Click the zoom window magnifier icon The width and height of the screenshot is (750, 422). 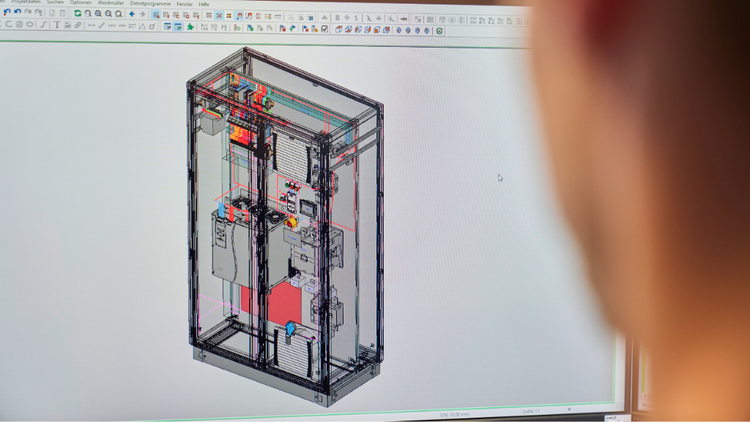pos(88,14)
